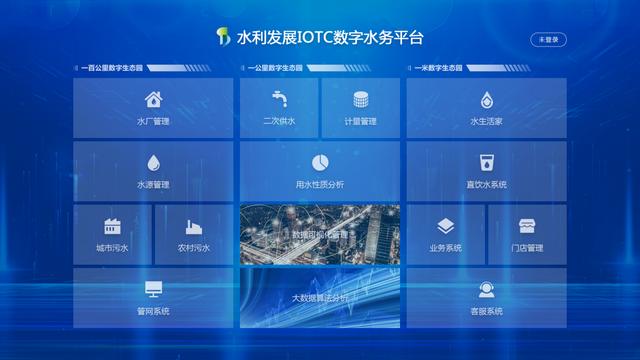Screen dimensions: 640x360
Task: Open the 大数据算法分析 image tile
Action: pos(320,298)
